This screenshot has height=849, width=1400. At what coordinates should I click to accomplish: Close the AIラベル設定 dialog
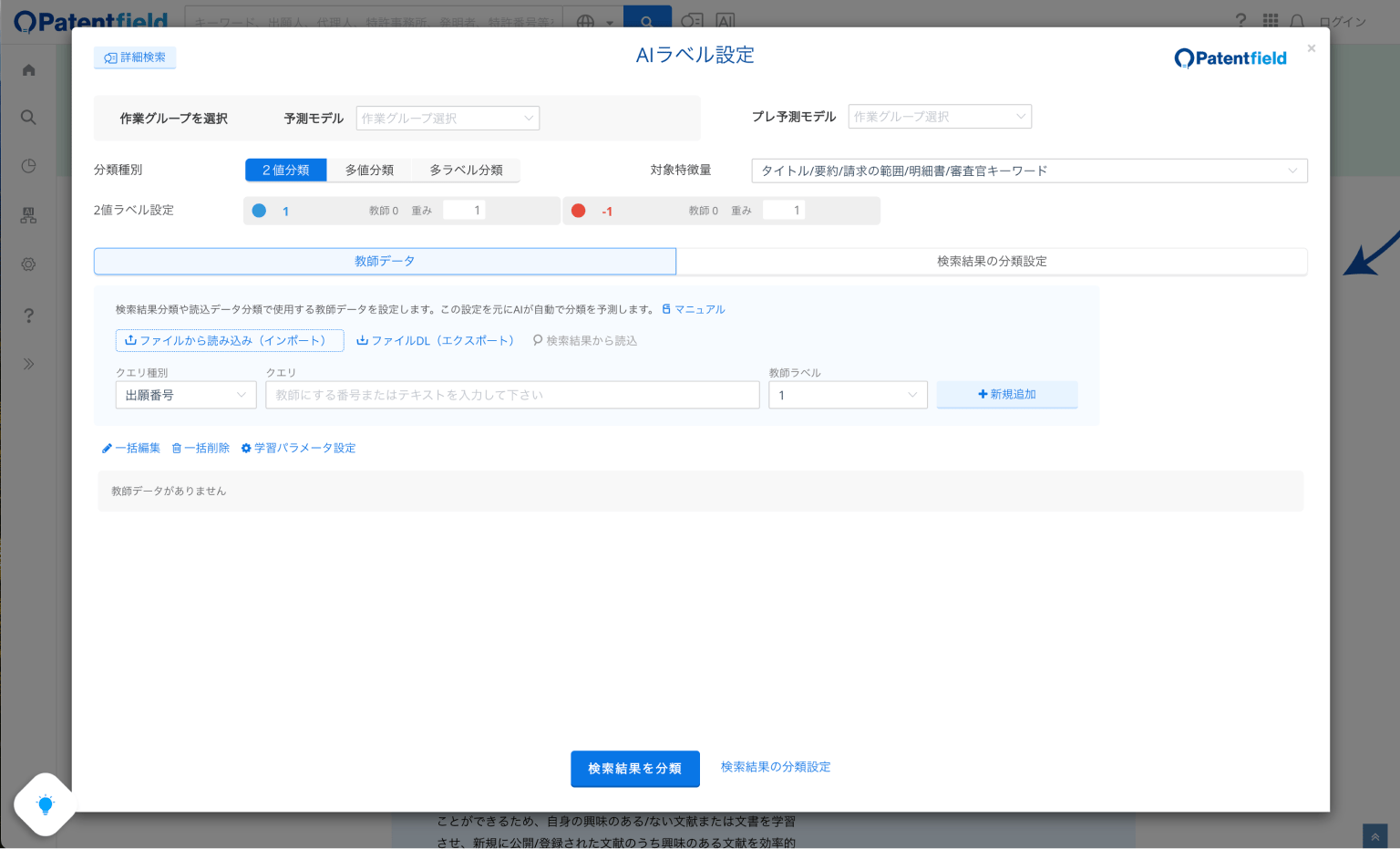click(1312, 48)
